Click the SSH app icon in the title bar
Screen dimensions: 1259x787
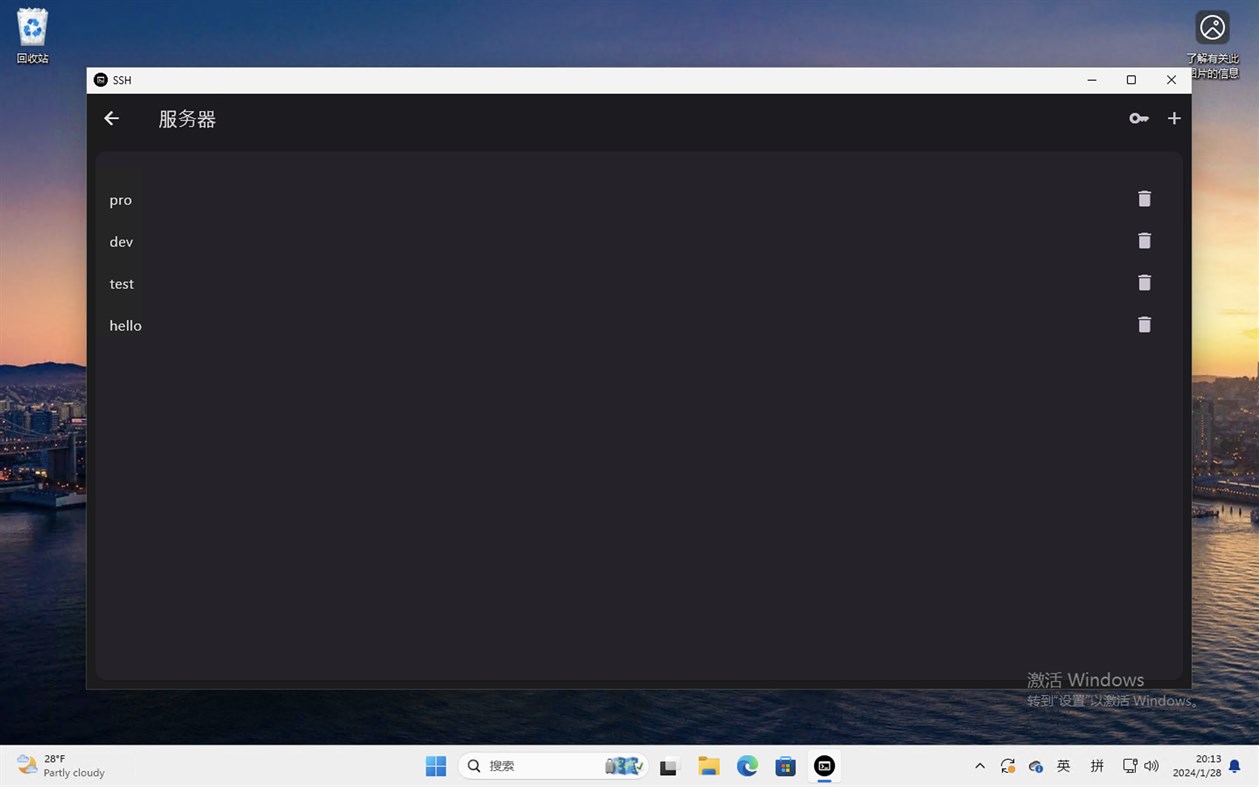[100, 80]
